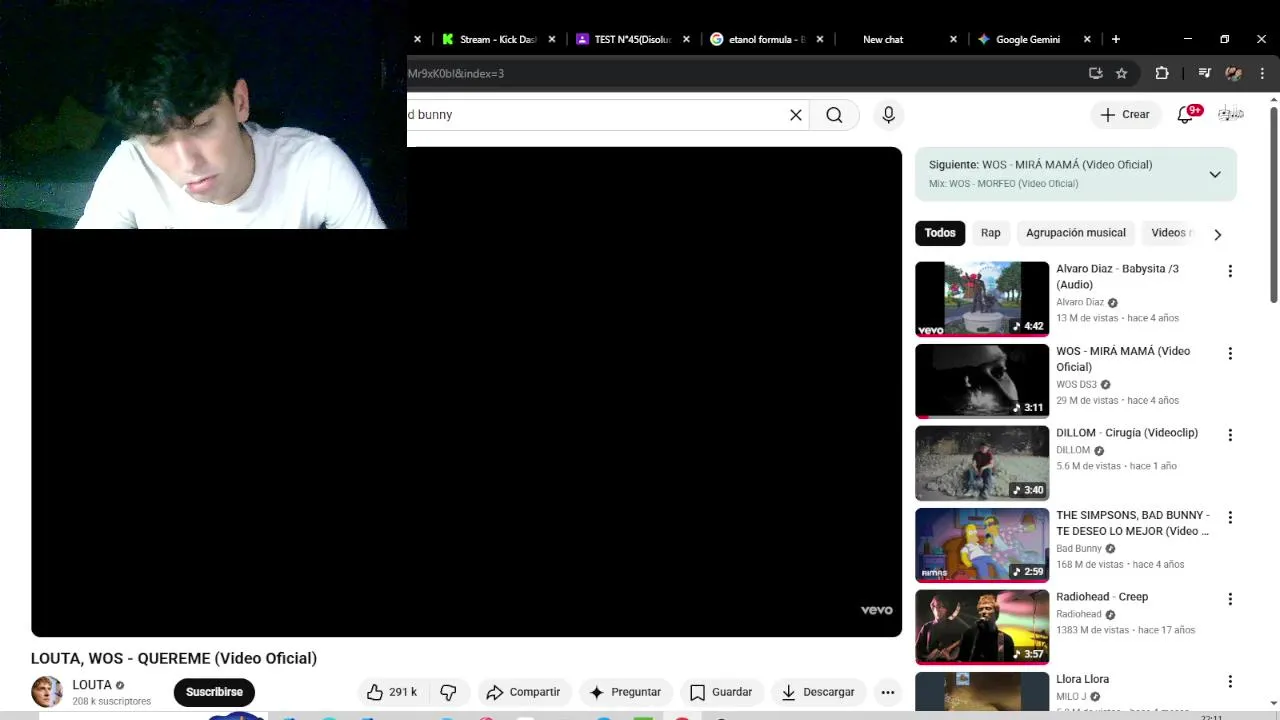Screen dimensions: 1280x720
Task: Click the page address bar URL
Action: pos(740,73)
